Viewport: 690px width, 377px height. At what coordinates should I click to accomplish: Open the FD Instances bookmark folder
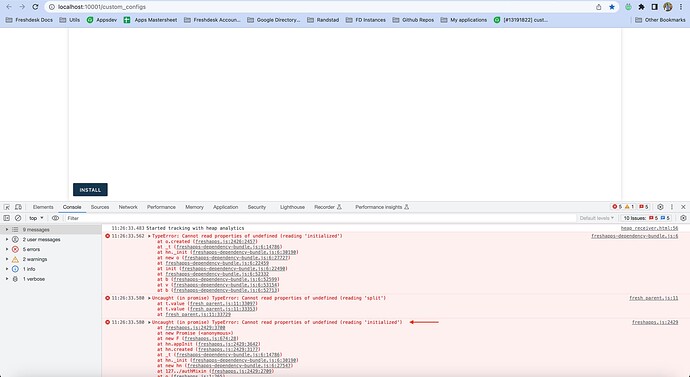(x=366, y=20)
